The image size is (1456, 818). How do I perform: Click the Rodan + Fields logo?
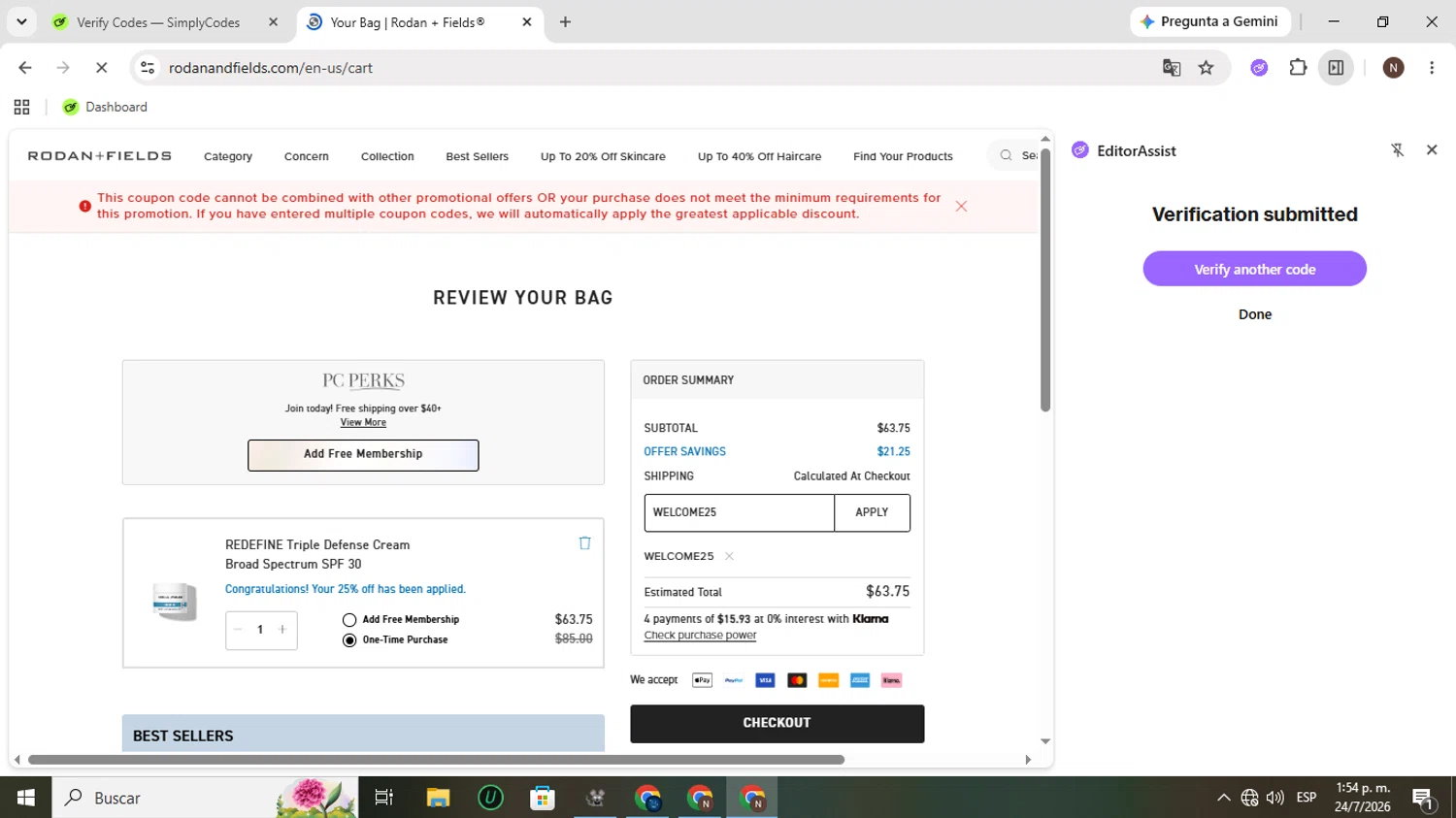tap(100, 155)
